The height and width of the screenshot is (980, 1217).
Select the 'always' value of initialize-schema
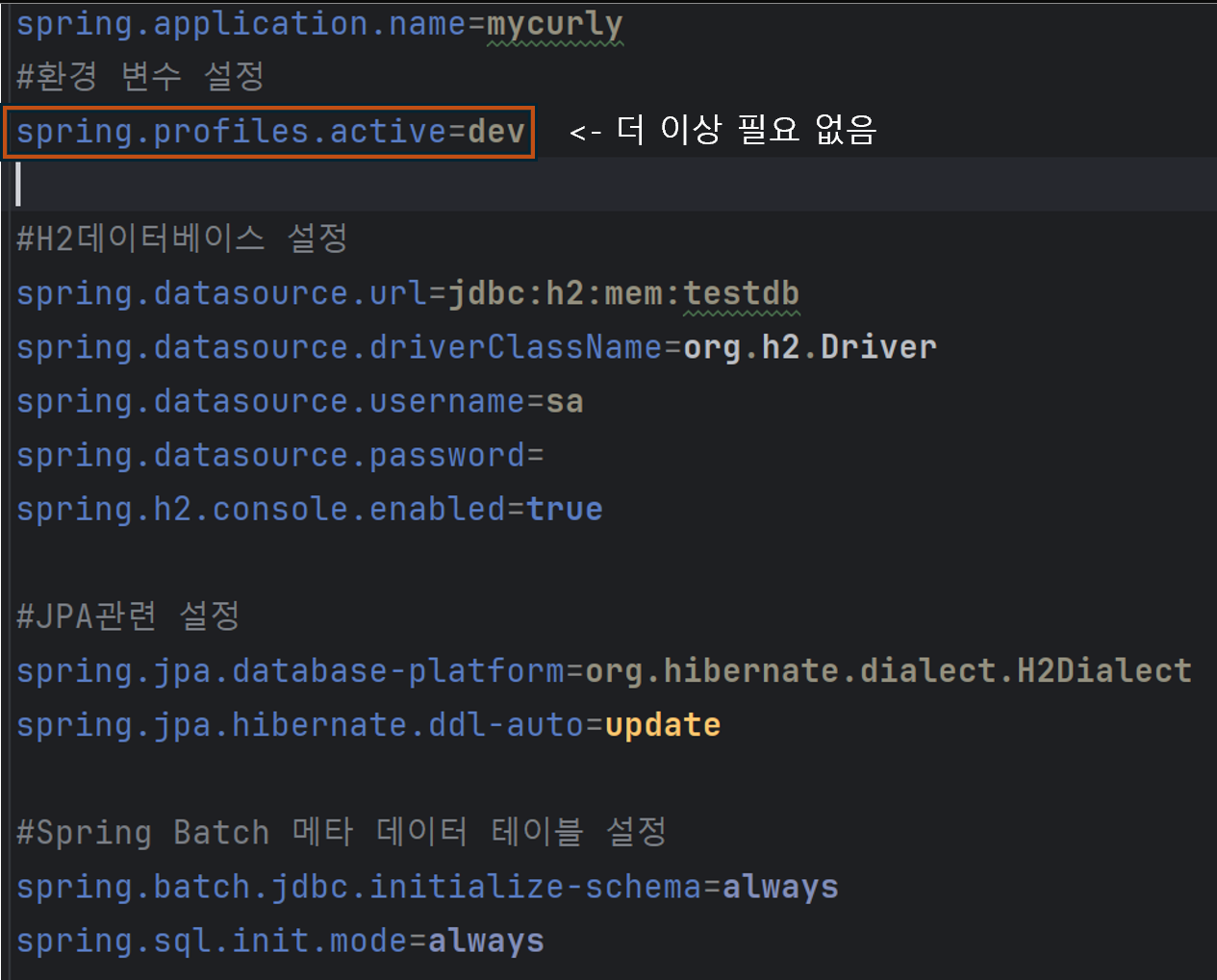(780, 887)
